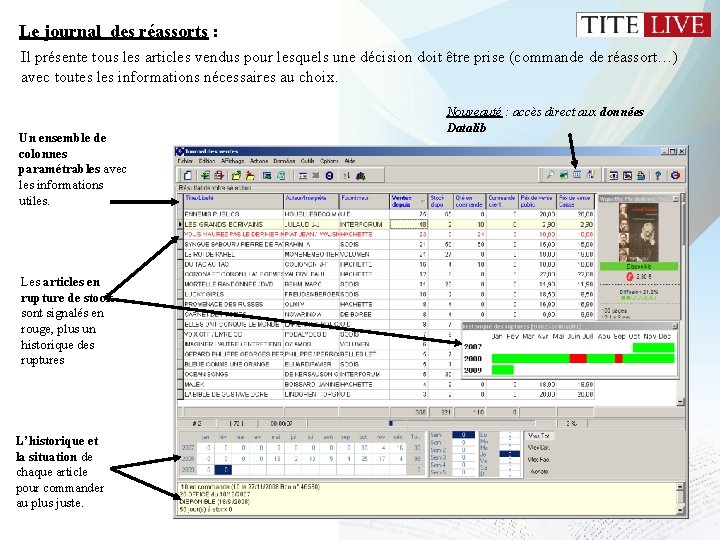Click the new document toolbar icon
Screen dimensions: 720x540
[x=187, y=175]
